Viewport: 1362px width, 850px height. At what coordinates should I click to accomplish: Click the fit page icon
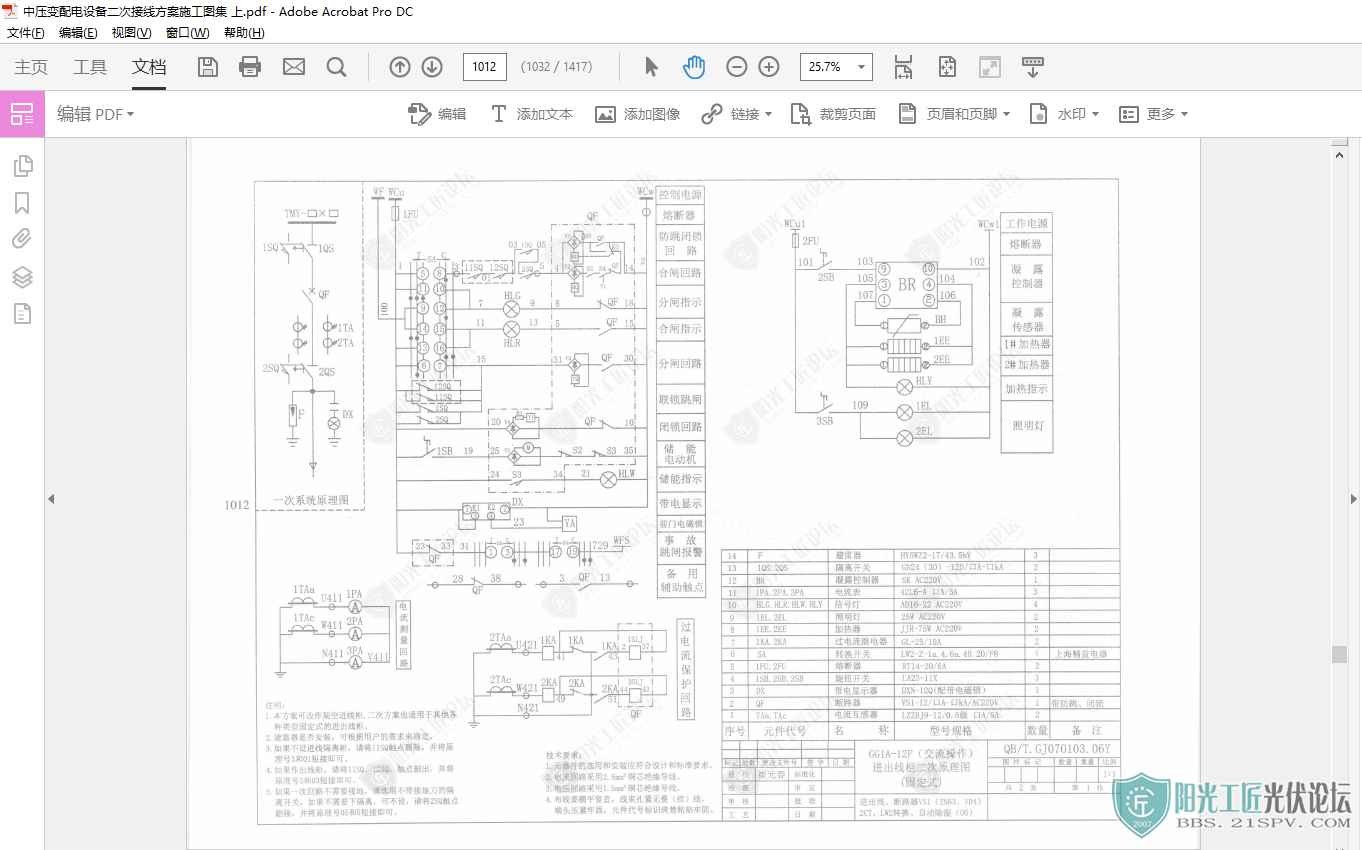[x=947, y=67]
